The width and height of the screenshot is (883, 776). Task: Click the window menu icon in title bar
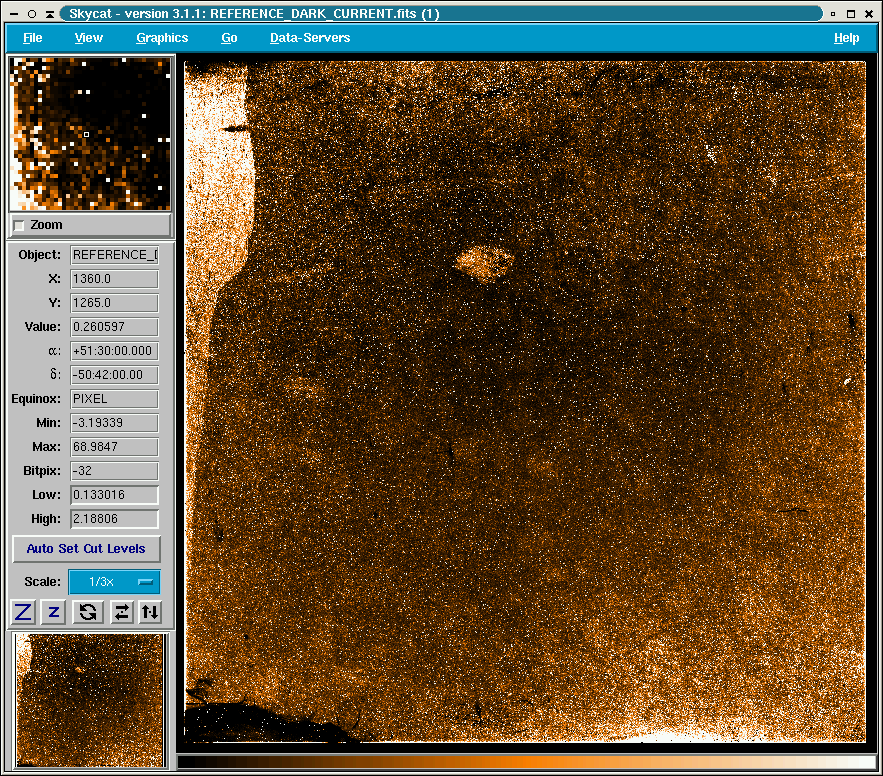pos(16,14)
